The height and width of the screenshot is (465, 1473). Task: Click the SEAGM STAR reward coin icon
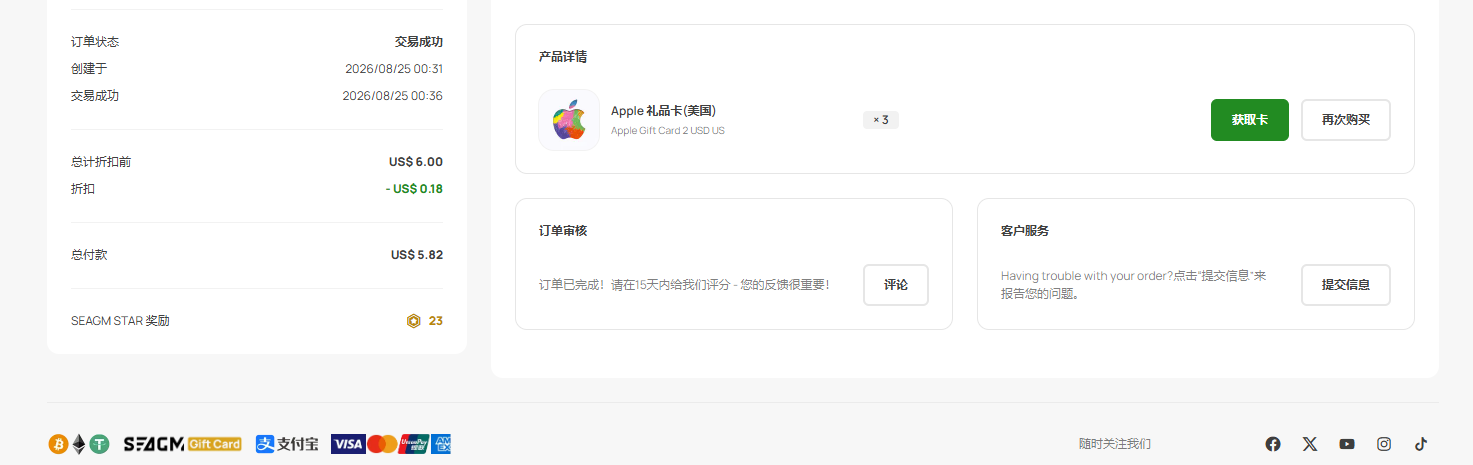point(413,321)
